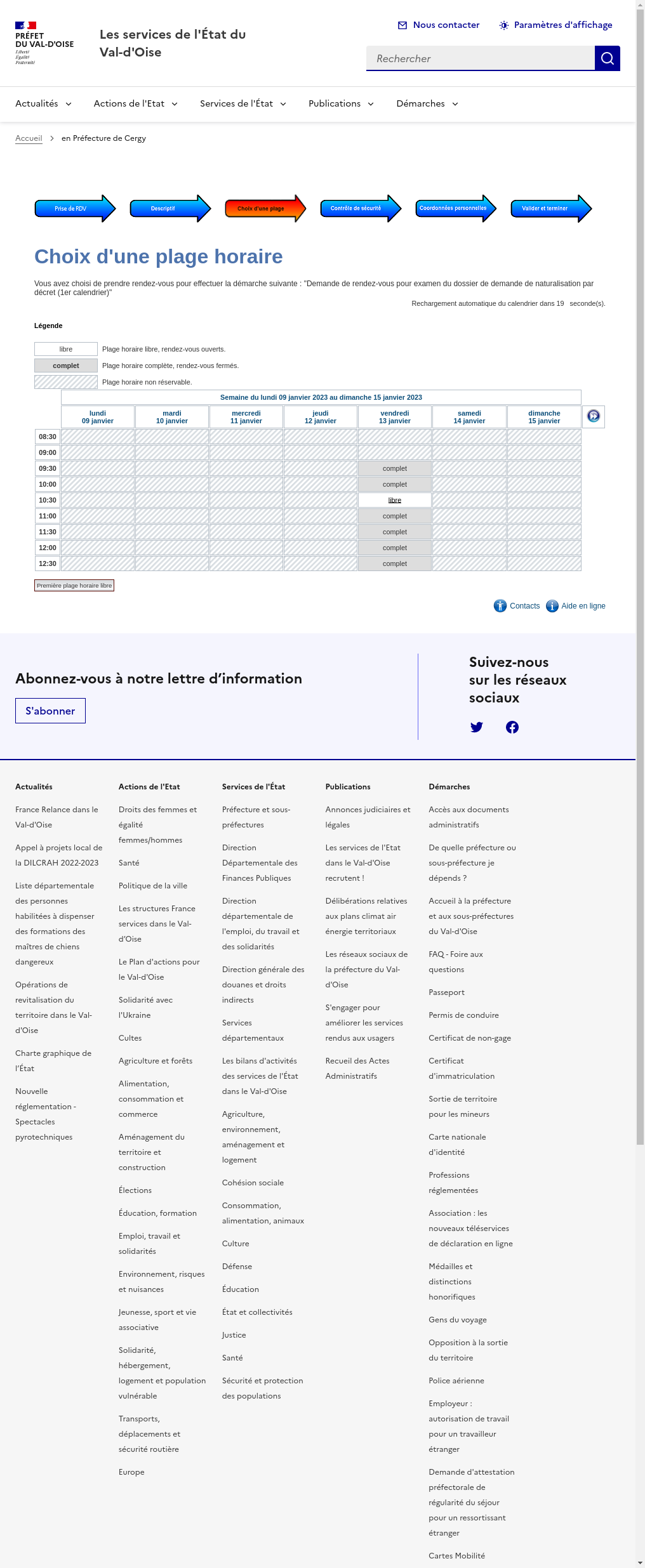This screenshot has height=1568, width=645.
Task: Open footer link Préfecture et sous-préfectures
Action: 256,817
